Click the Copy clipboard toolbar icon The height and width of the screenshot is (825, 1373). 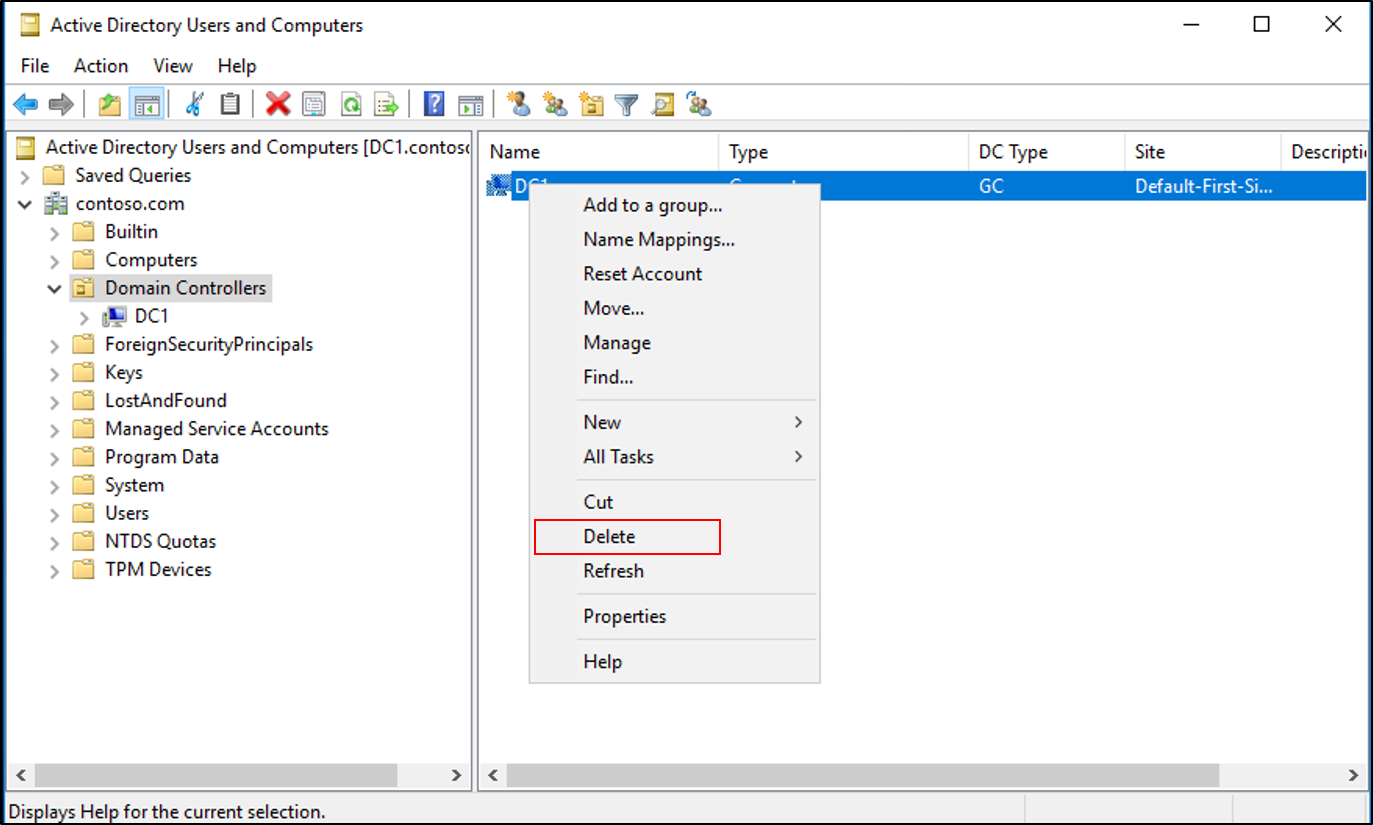pos(230,104)
